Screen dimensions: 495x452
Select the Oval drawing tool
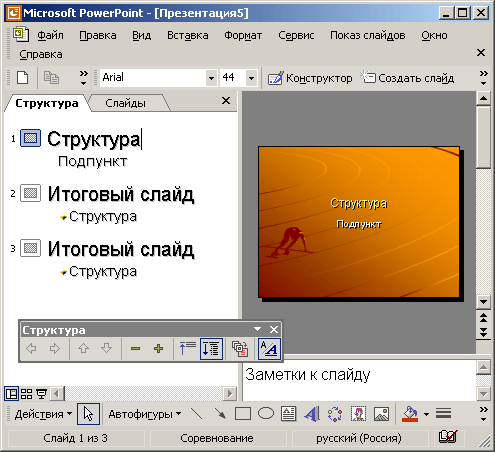[x=266, y=414]
